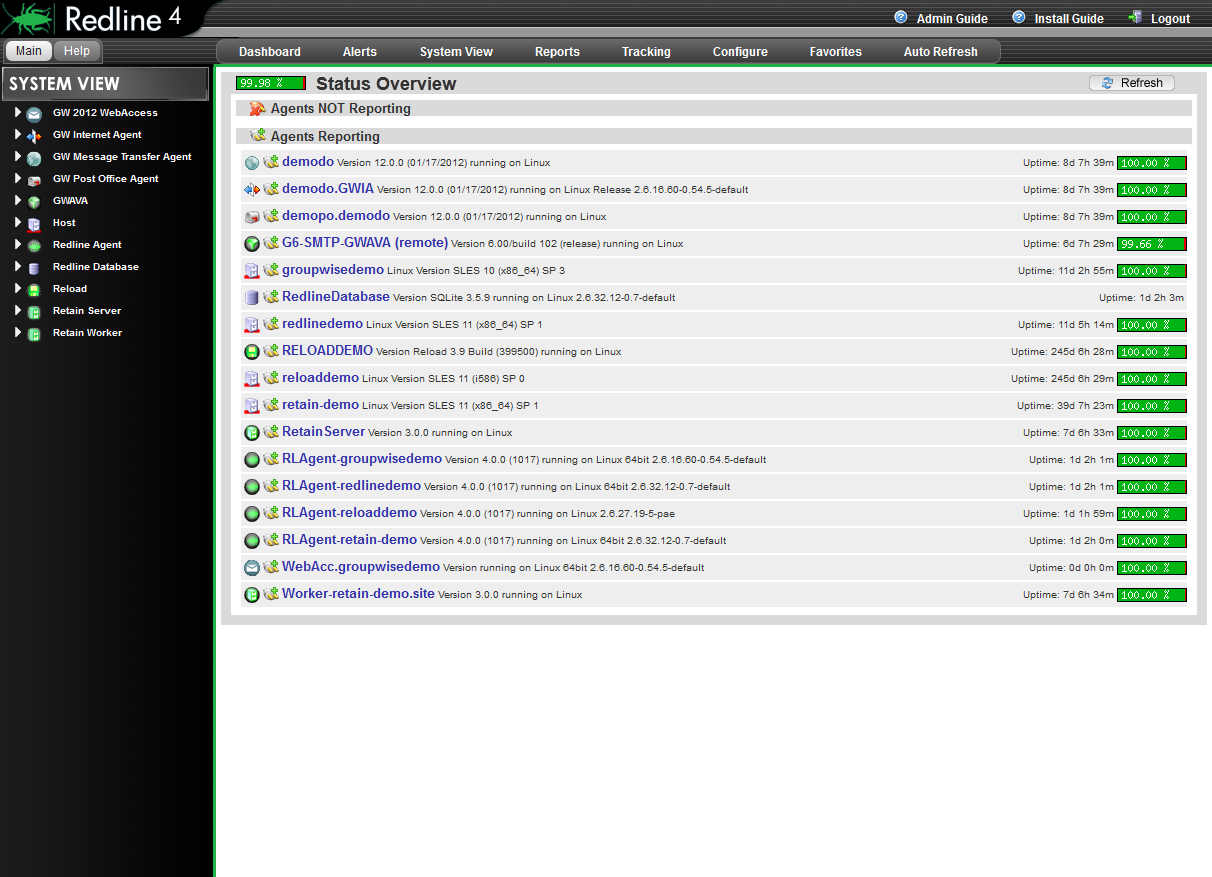Click the Agents Reporting header icon
The height and width of the screenshot is (877, 1212).
257,136
